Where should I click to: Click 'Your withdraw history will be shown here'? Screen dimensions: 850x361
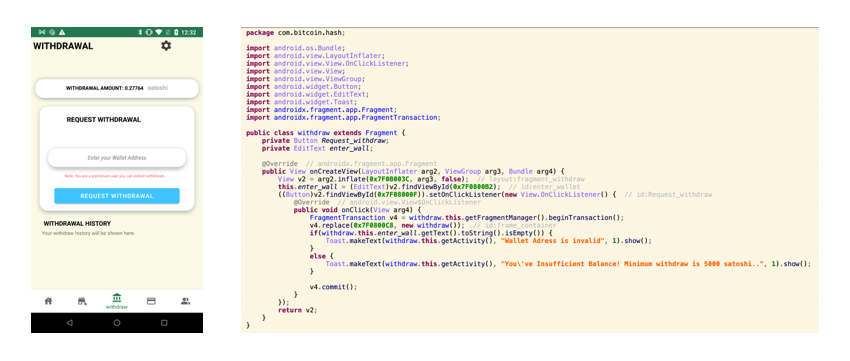88,233
